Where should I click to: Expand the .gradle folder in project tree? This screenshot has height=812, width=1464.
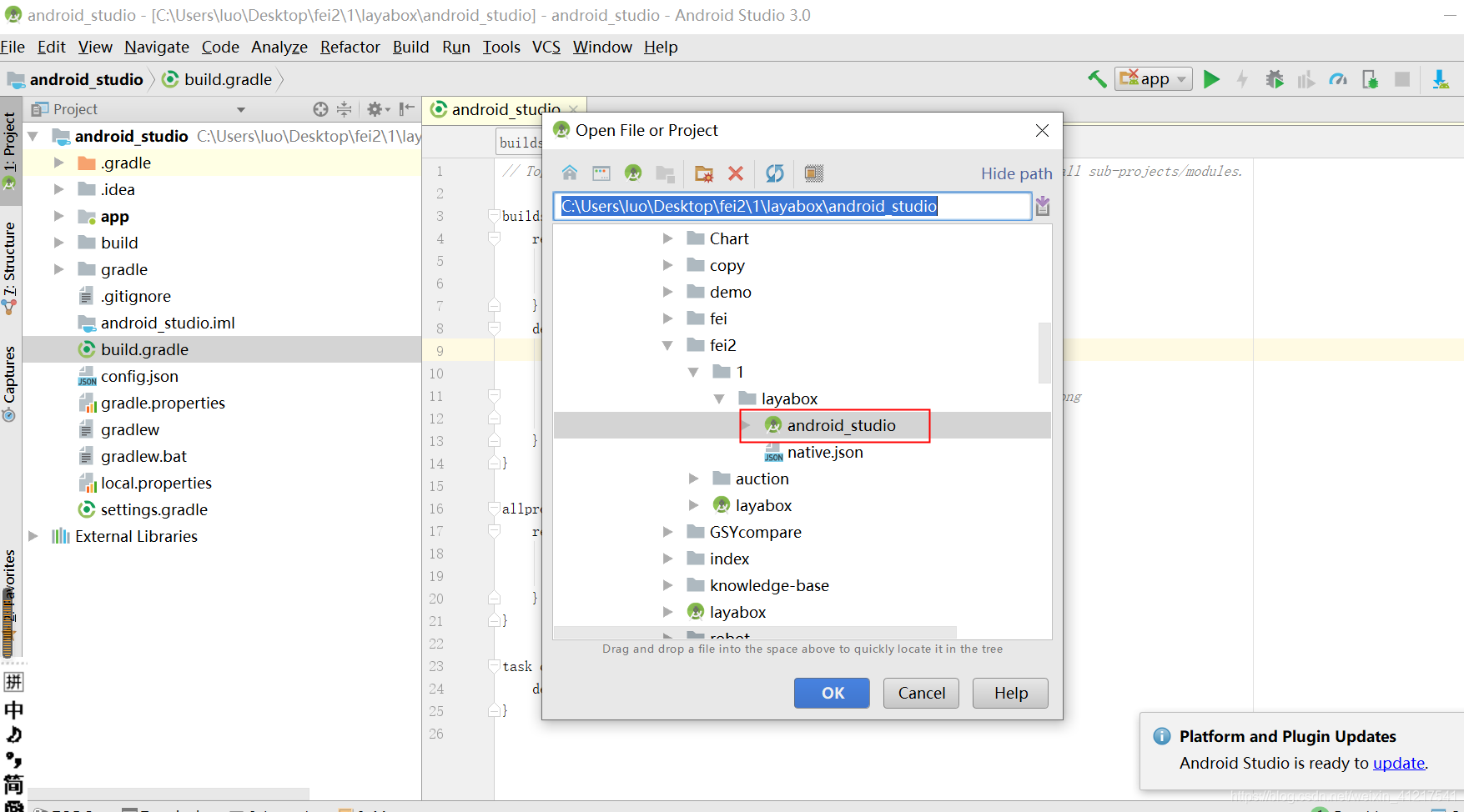click(59, 163)
